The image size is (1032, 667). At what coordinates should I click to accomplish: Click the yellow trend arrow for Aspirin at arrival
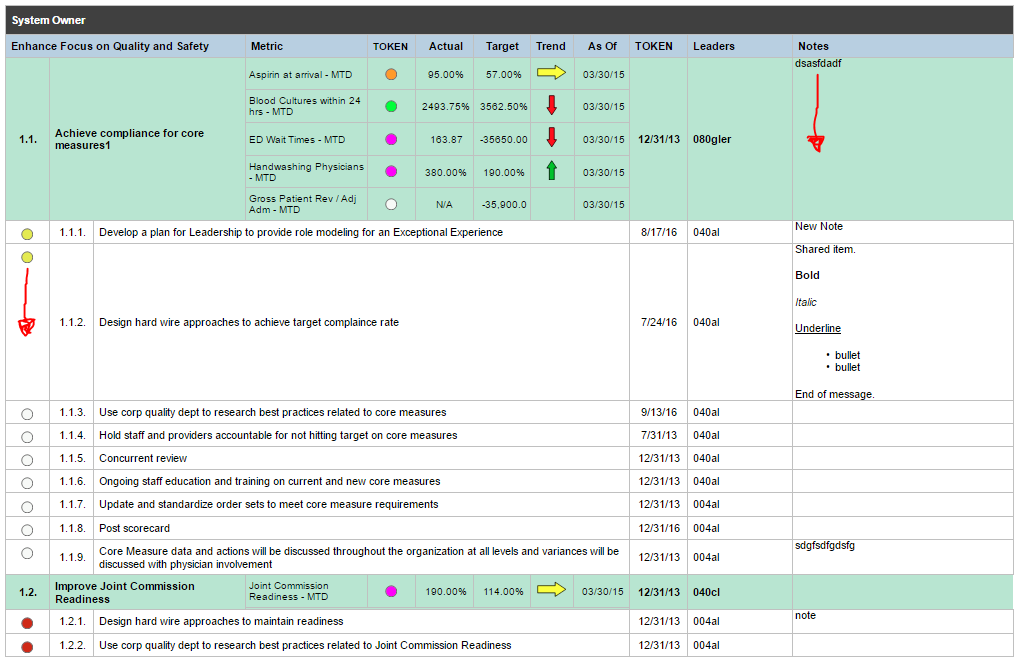pyautogui.click(x=551, y=73)
